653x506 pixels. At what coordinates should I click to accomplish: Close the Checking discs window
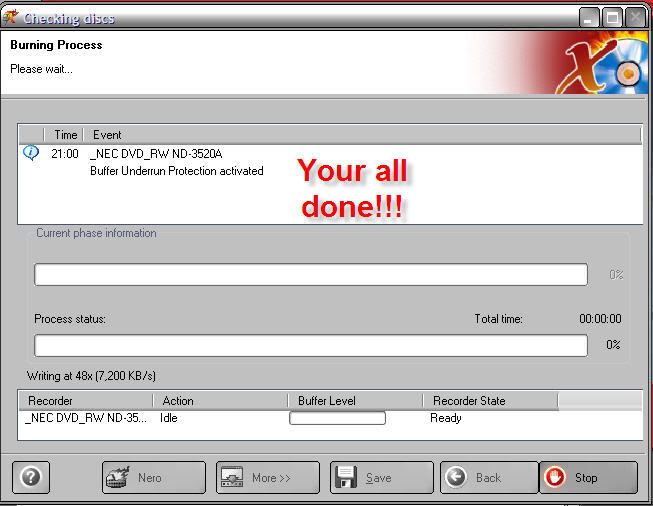pos(635,18)
